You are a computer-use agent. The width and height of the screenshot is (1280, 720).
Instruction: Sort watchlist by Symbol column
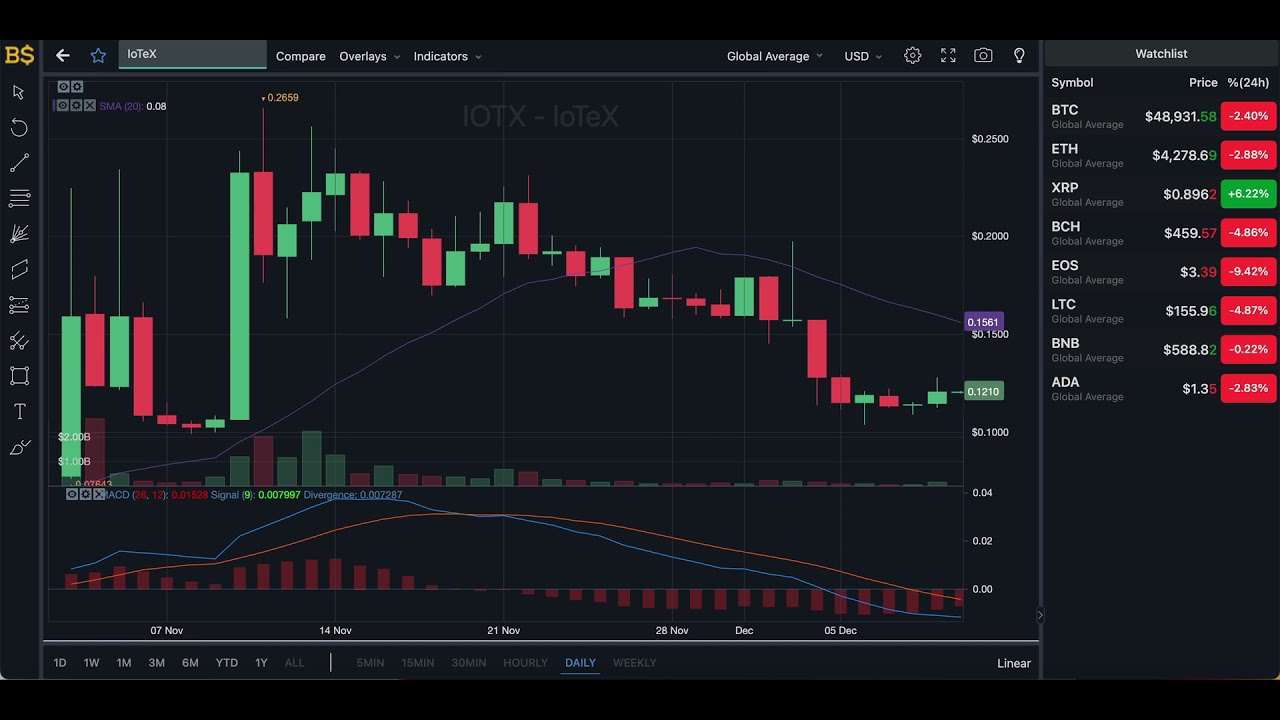coord(1072,83)
